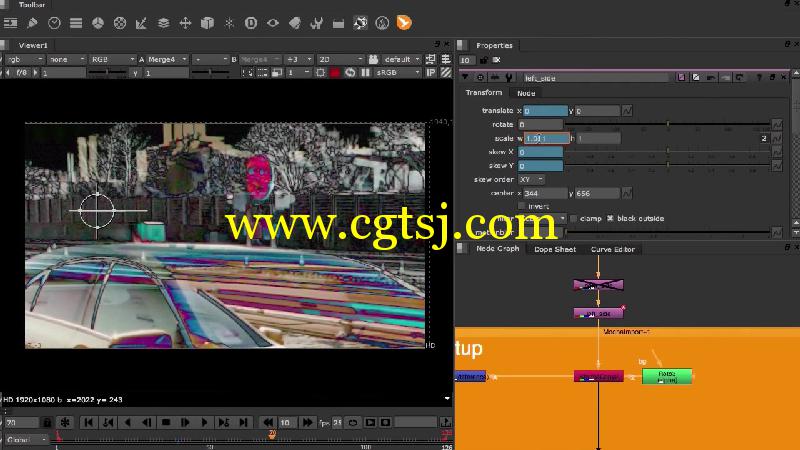Toggle viewer pause button
This screenshot has width=800, height=450.
coord(365,73)
